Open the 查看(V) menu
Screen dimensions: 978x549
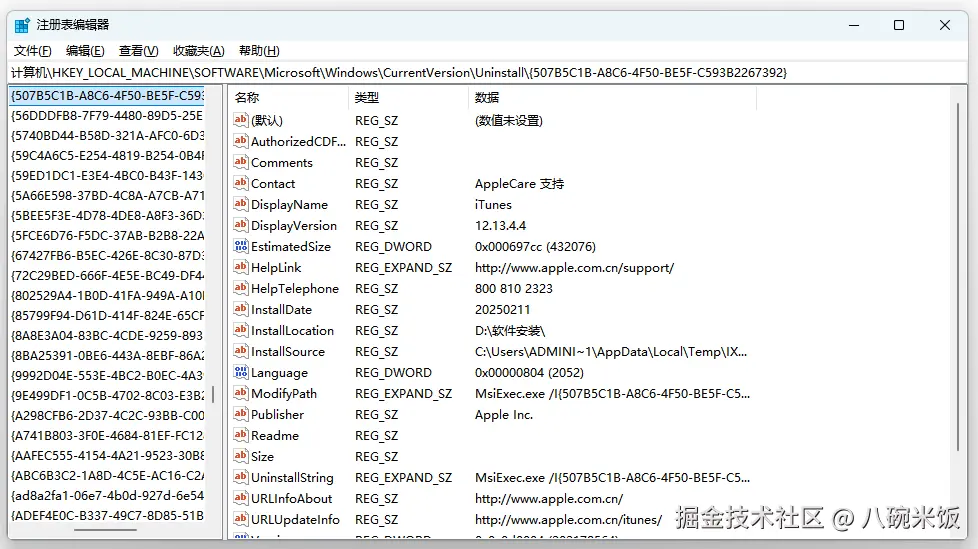click(138, 51)
